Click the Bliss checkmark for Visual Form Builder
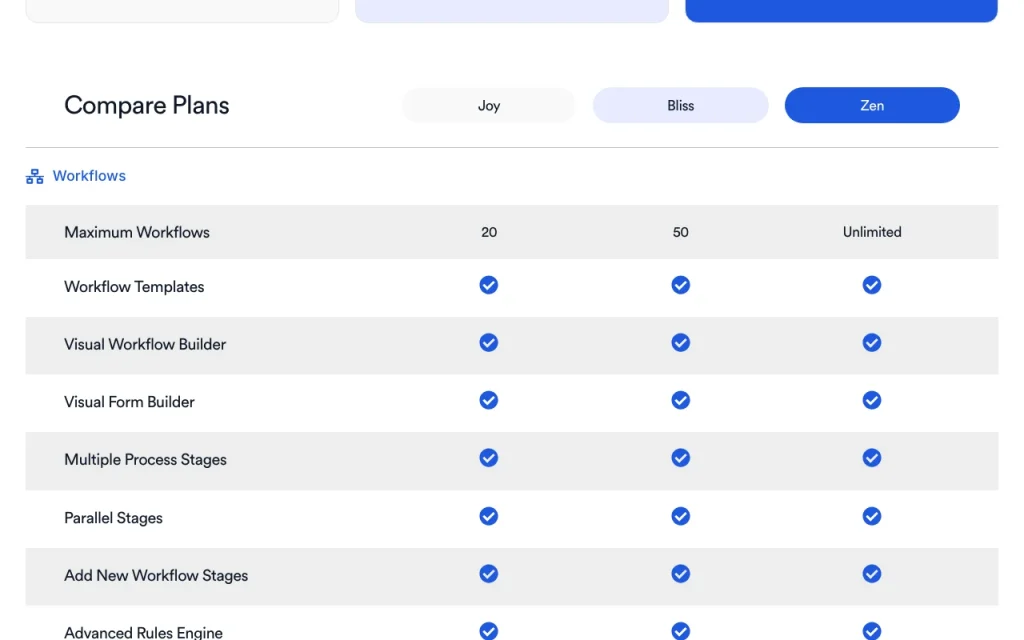Viewport: 1024px width, 640px height. tap(680, 400)
